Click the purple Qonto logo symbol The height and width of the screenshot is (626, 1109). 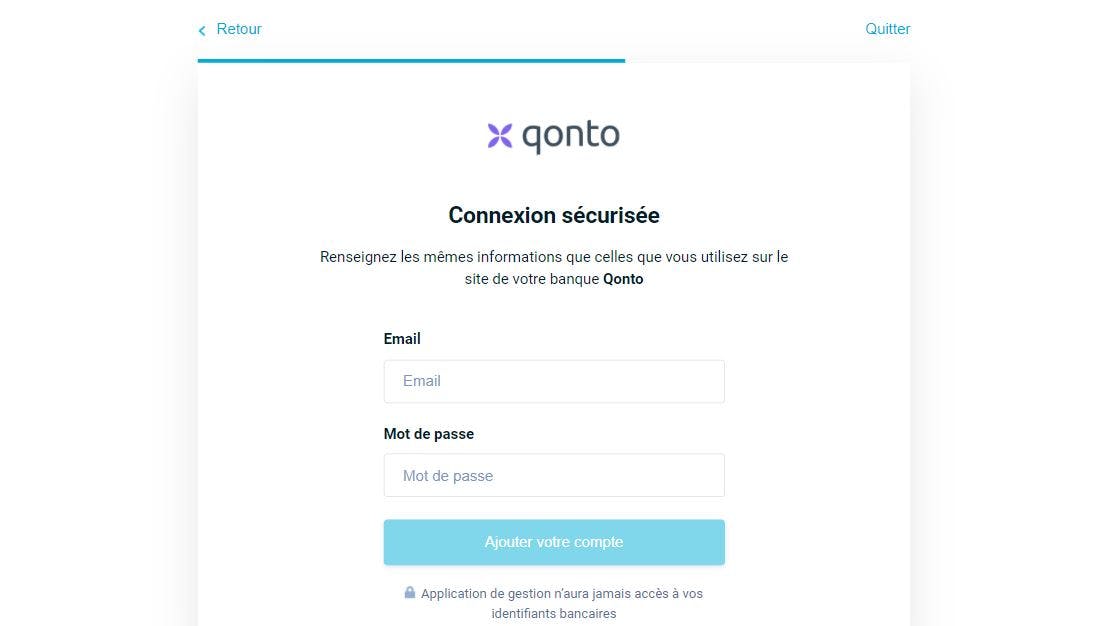[x=500, y=135]
